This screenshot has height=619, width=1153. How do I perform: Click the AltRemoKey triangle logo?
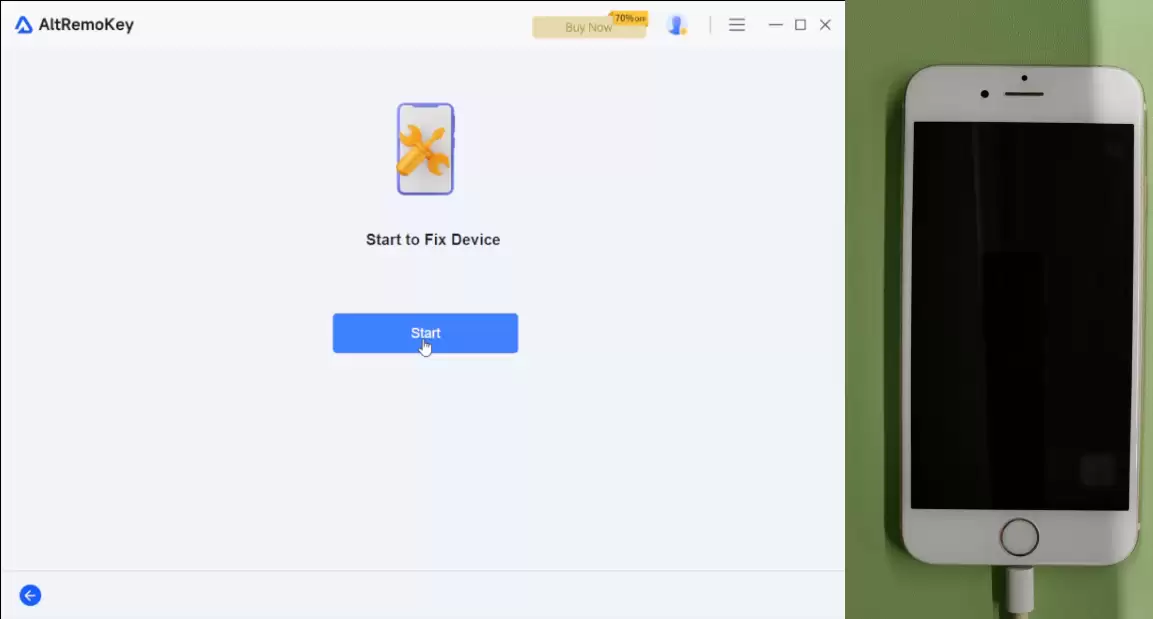click(24, 25)
